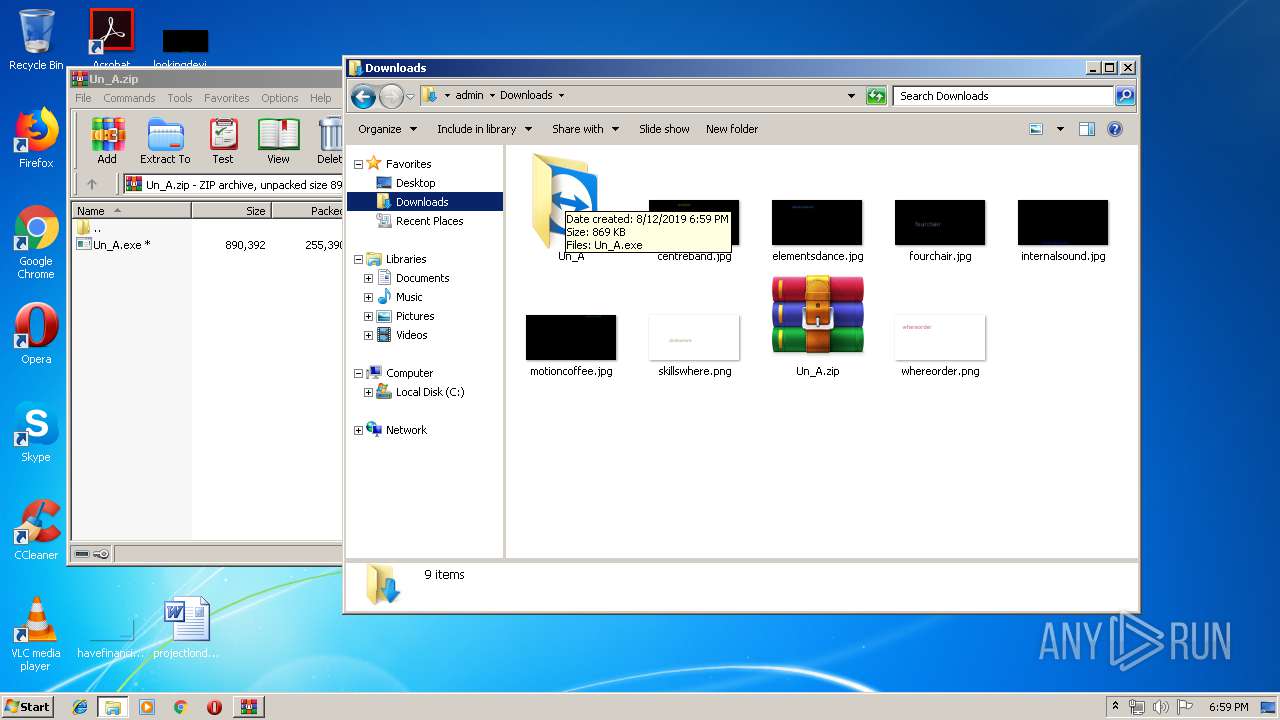
Task: Select Network in the navigation pane
Action: tap(406, 430)
